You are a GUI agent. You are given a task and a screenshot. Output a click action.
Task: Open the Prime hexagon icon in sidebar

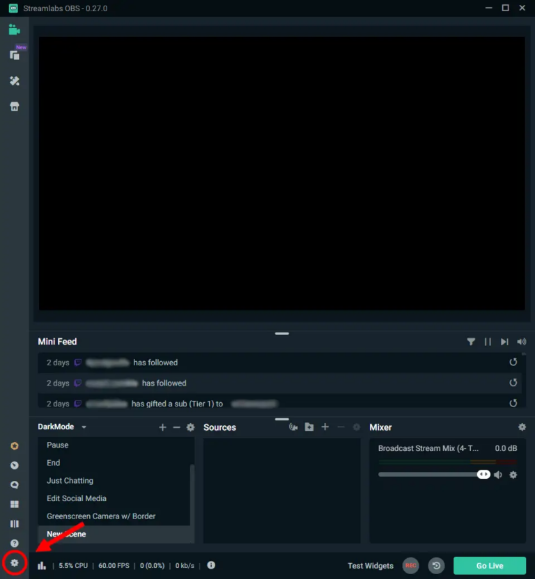pyautogui.click(x=14, y=446)
